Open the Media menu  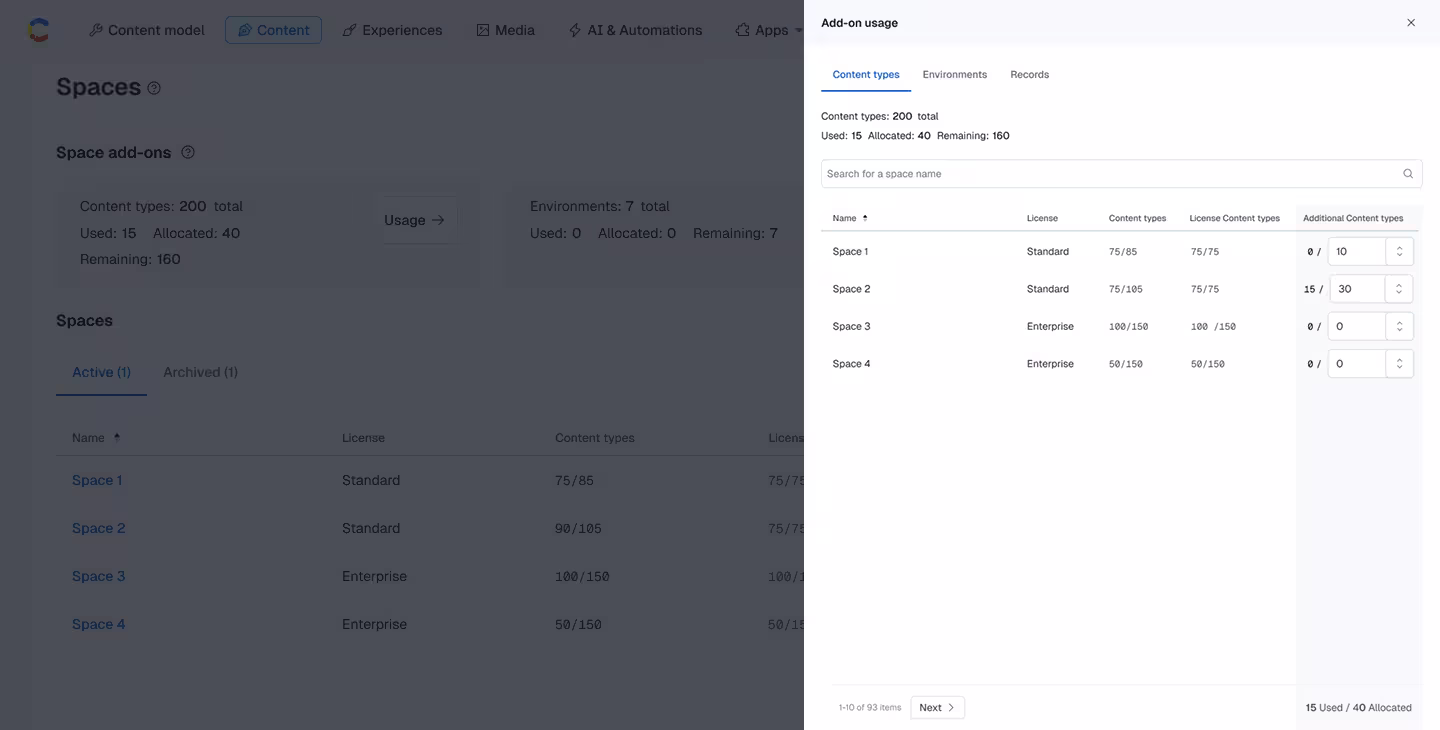(505, 30)
